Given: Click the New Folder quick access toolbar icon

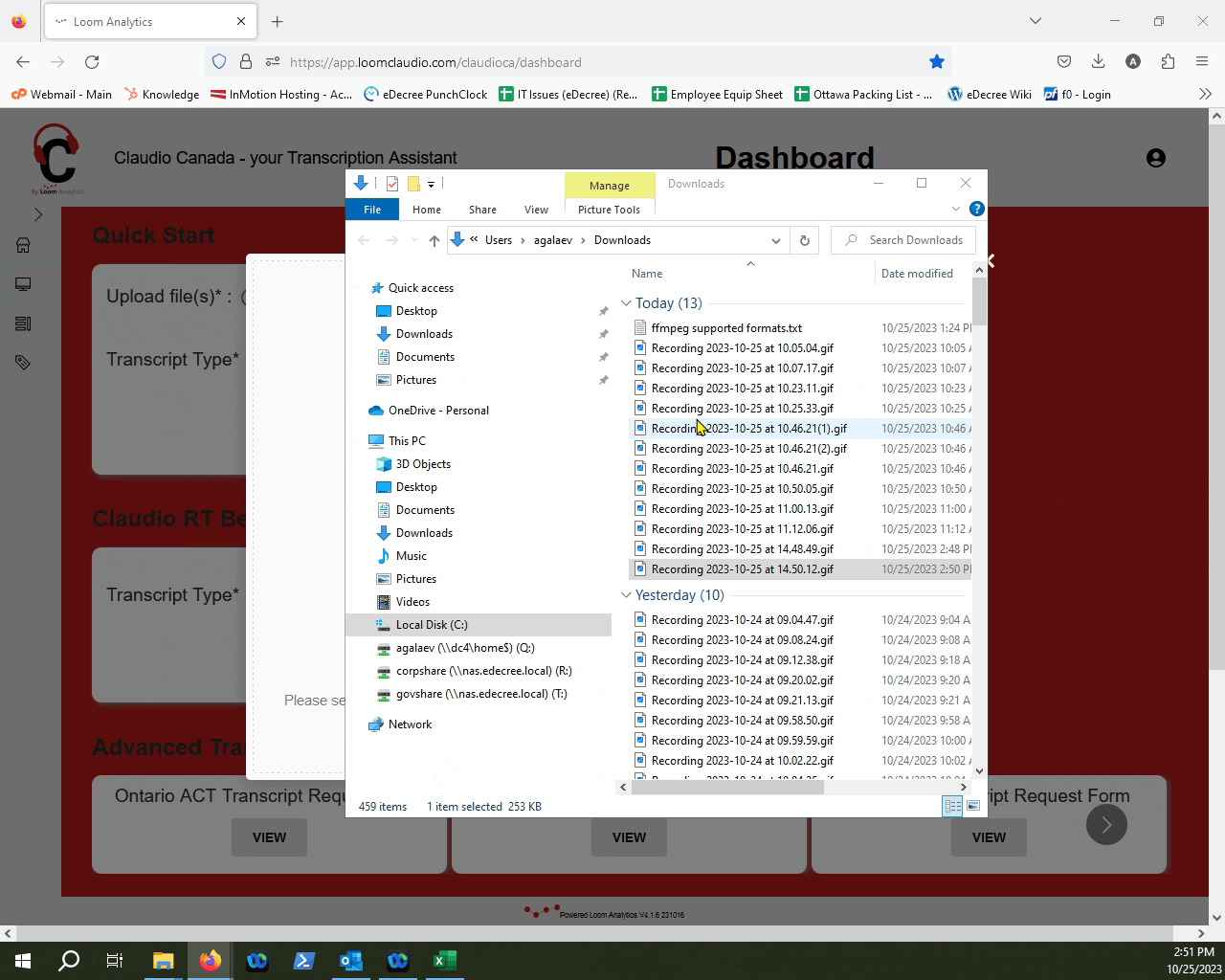Looking at the screenshot, I should (413, 184).
